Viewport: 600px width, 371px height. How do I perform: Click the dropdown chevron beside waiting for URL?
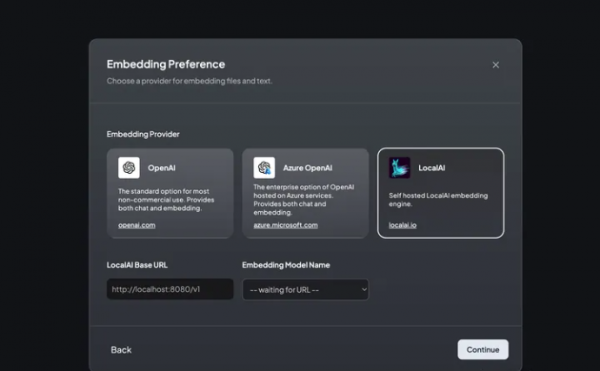click(364, 290)
